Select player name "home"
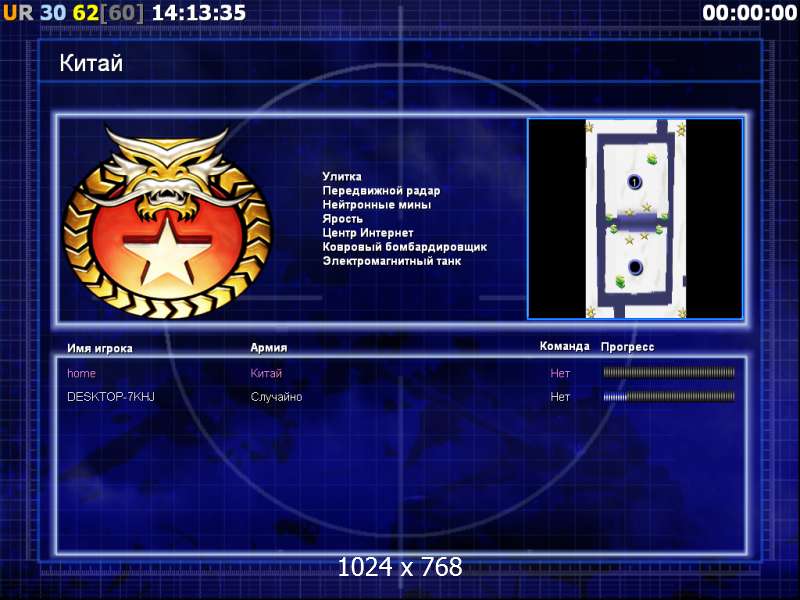This screenshot has width=800, height=600. (x=81, y=373)
